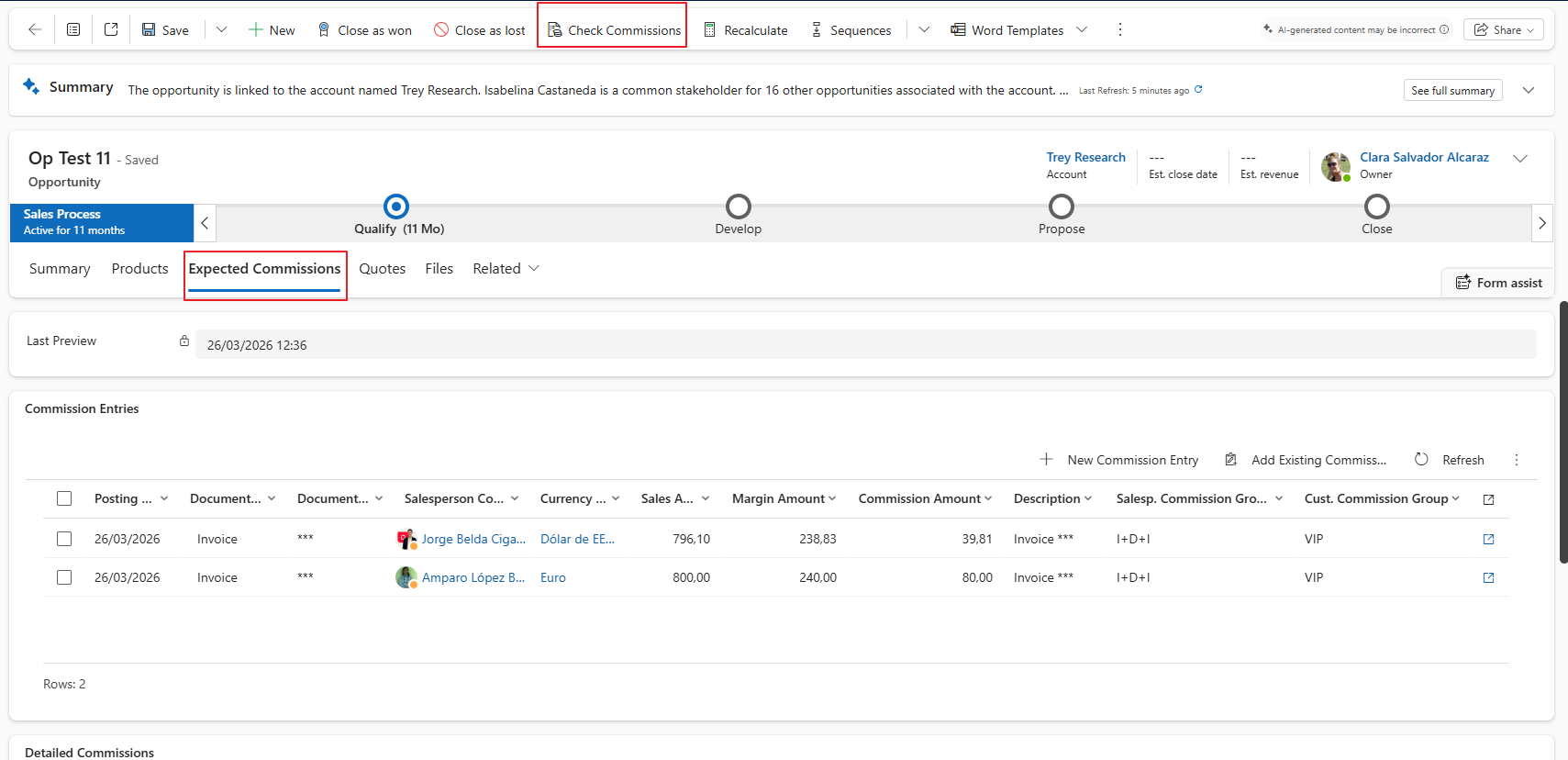Image resolution: width=1568 pixels, height=760 pixels.
Task: Switch to the Products tab
Action: coord(140,268)
